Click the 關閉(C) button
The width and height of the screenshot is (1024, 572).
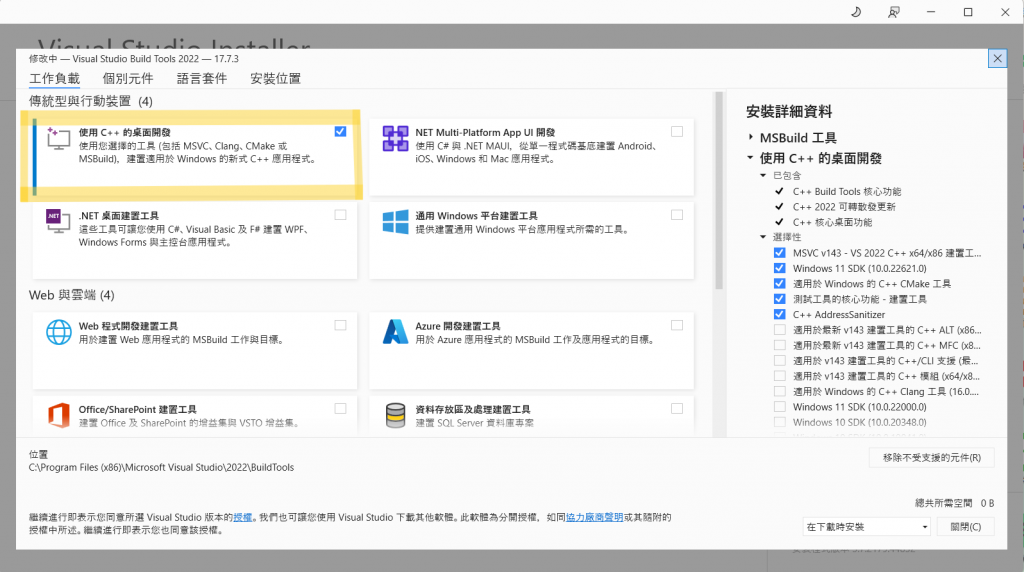(x=966, y=527)
